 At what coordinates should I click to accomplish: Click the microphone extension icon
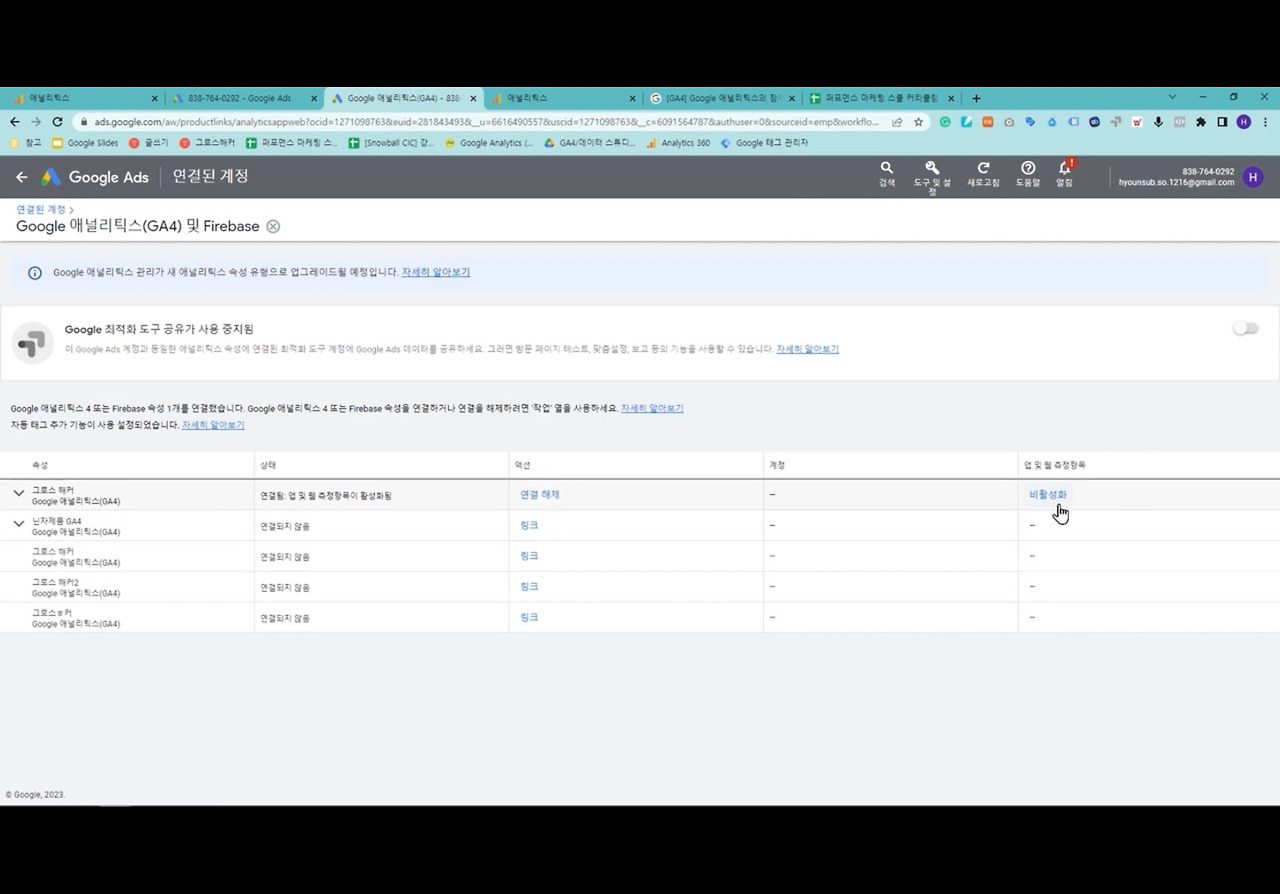click(x=1158, y=122)
